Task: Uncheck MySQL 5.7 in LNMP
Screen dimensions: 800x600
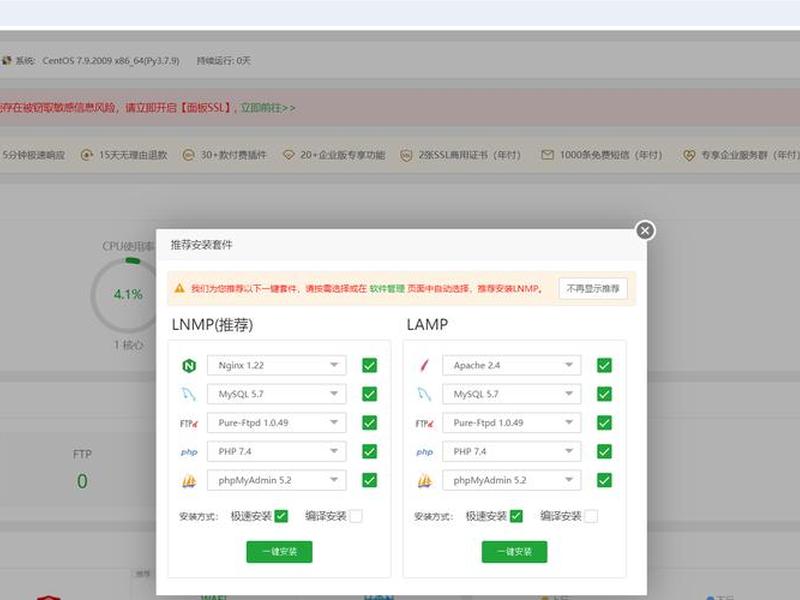Action: 369,394
